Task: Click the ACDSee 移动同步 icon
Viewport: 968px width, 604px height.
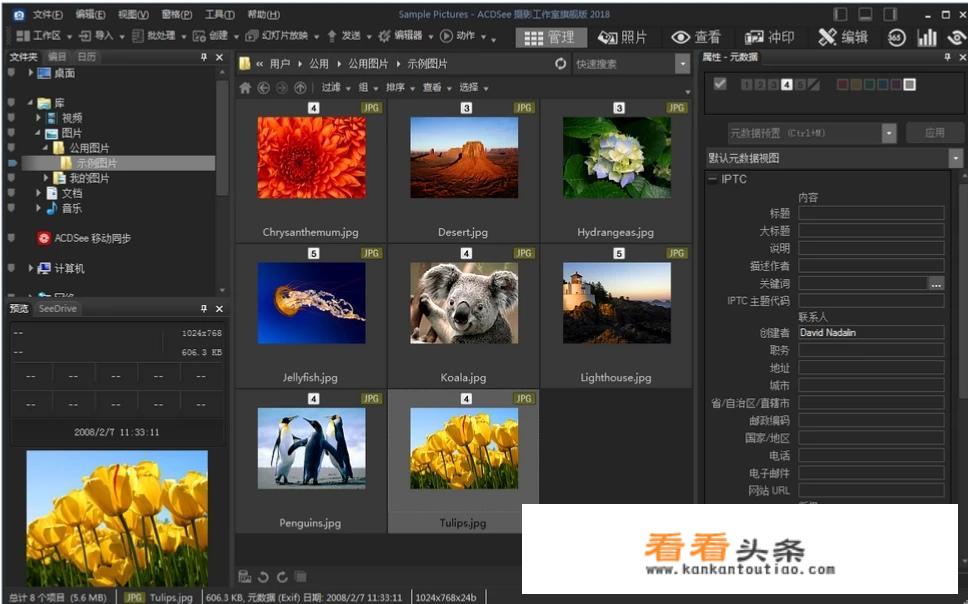Action: coord(44,238)
